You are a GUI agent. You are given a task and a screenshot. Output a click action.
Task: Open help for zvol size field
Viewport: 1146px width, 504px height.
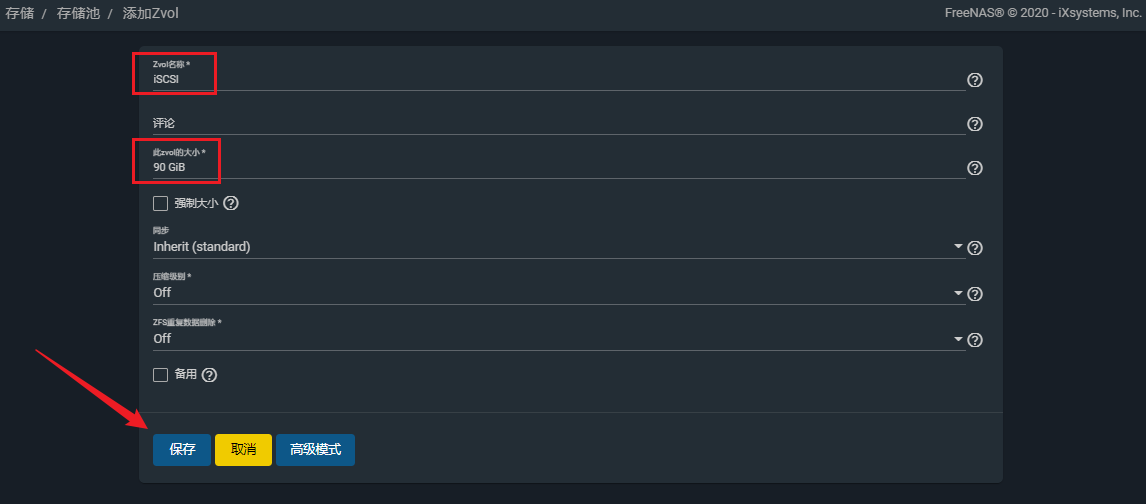[975, 168]
